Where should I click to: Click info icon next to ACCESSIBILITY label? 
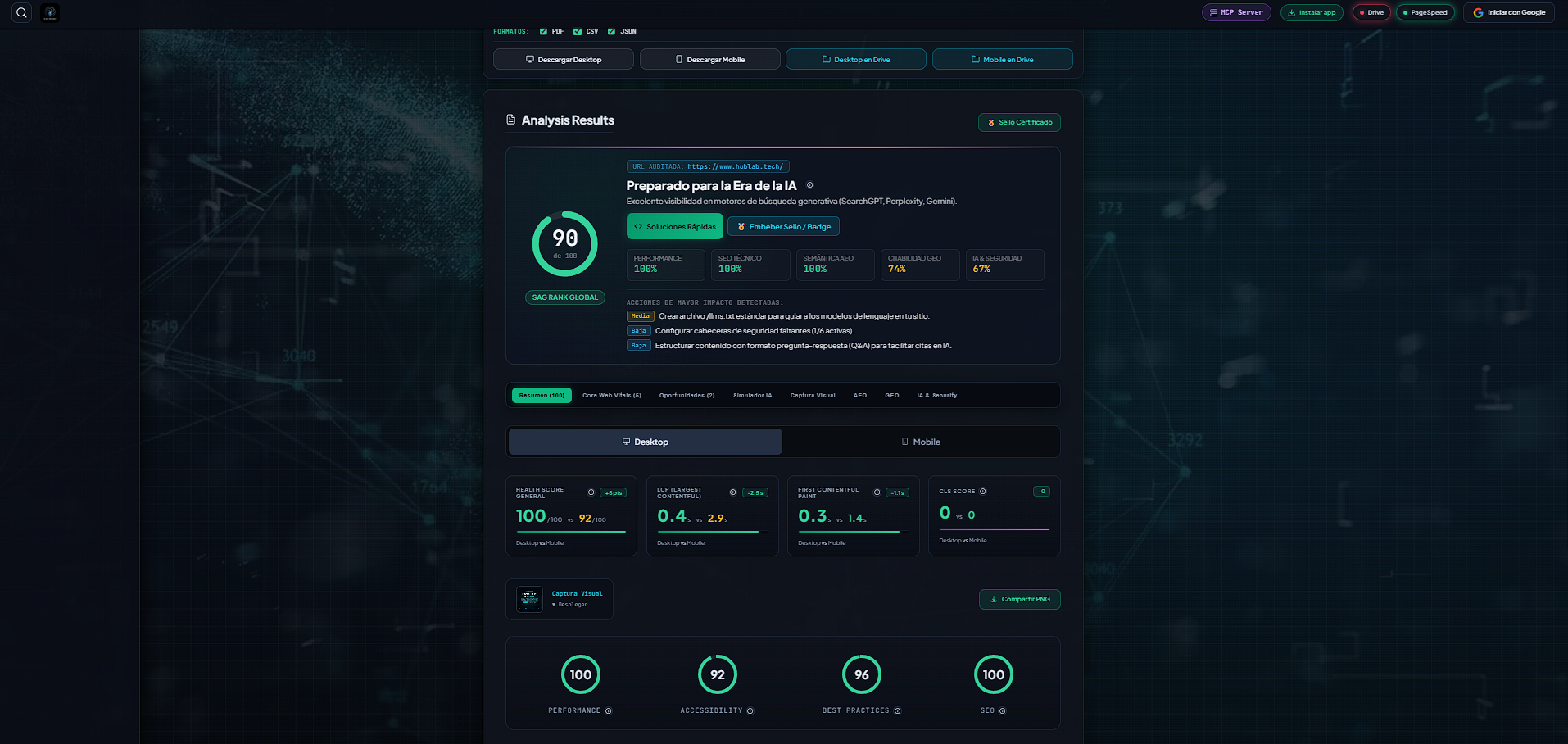(750, 711)
